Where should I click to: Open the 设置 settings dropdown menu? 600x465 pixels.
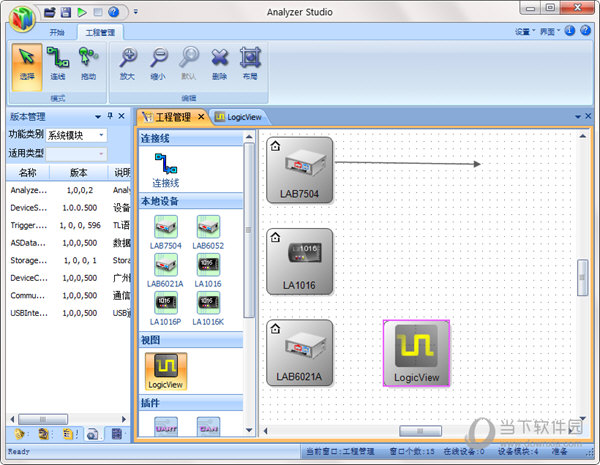click(x=525, y=32)
